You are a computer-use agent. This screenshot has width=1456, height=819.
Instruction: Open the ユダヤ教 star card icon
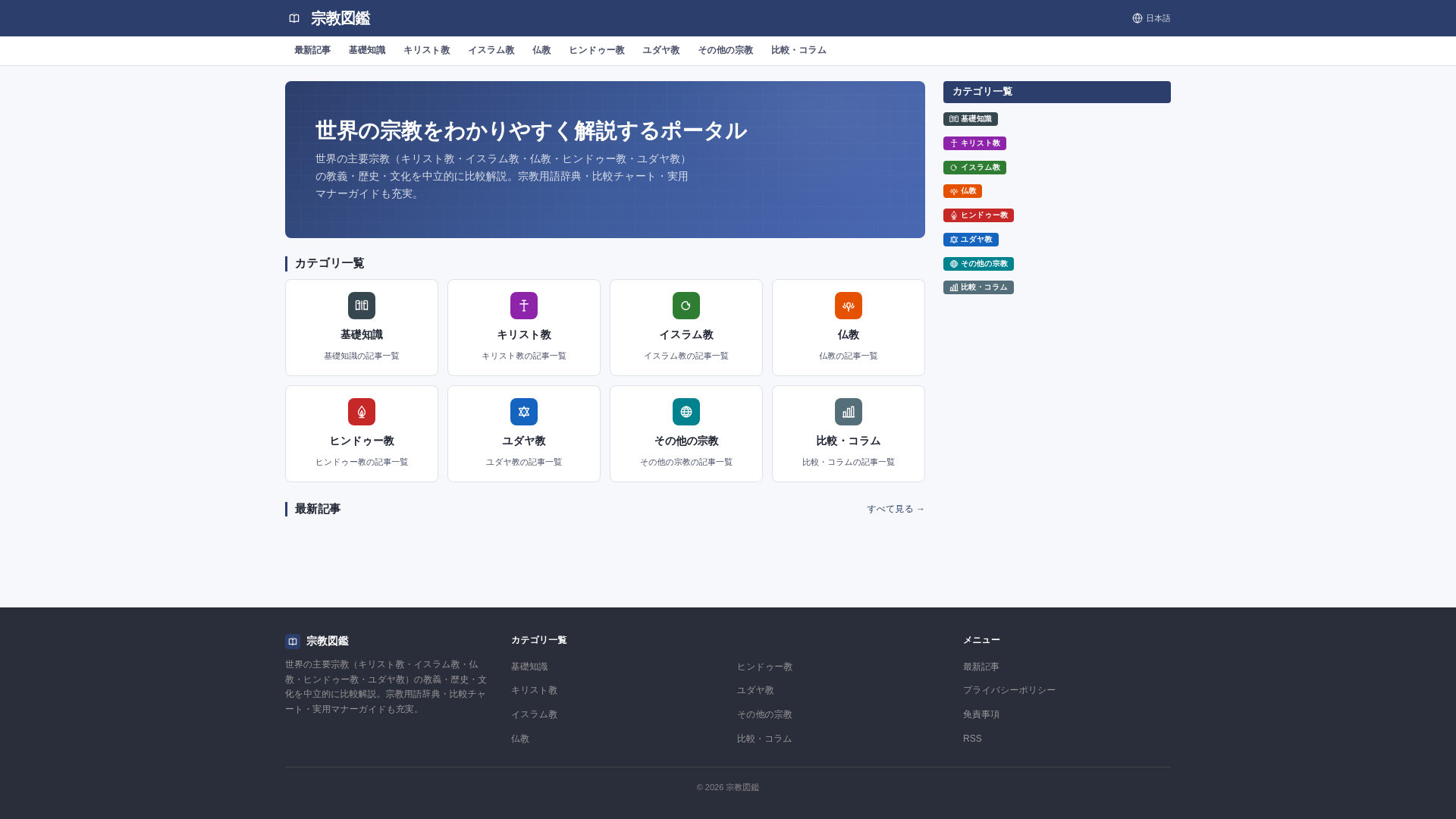click(x=524, y=412)
